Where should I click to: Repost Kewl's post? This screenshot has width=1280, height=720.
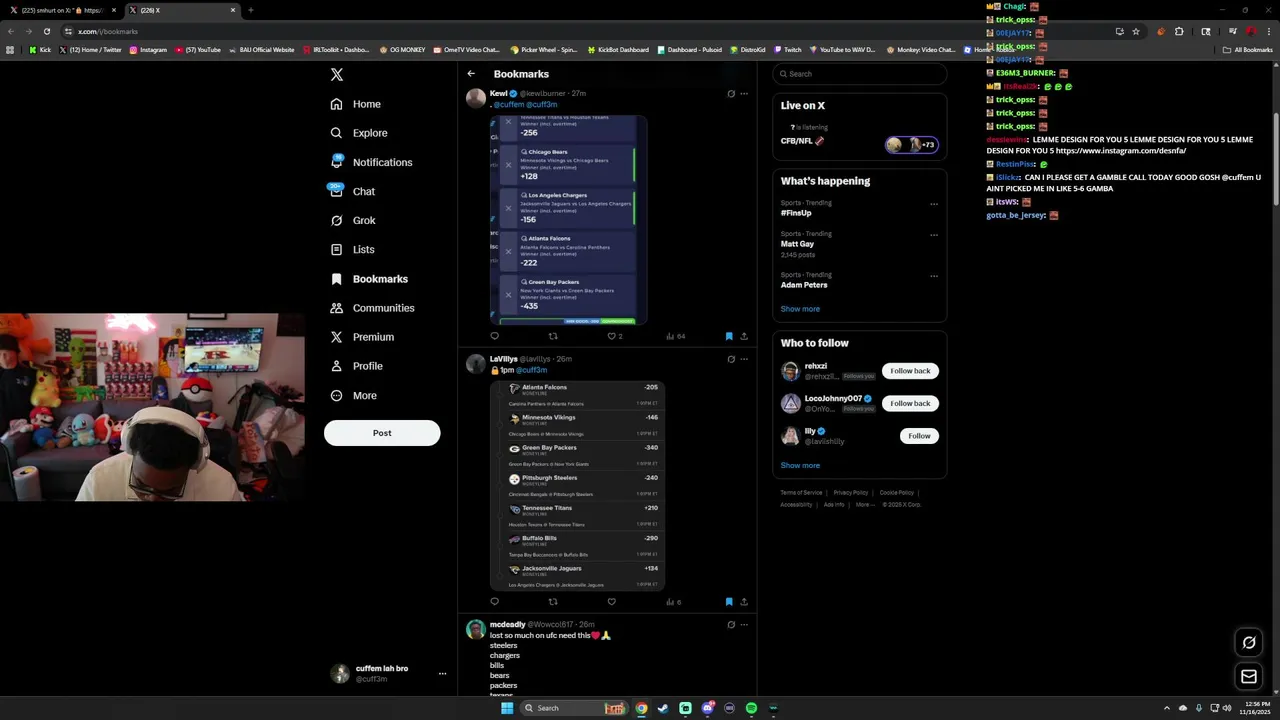click(553, 336)
